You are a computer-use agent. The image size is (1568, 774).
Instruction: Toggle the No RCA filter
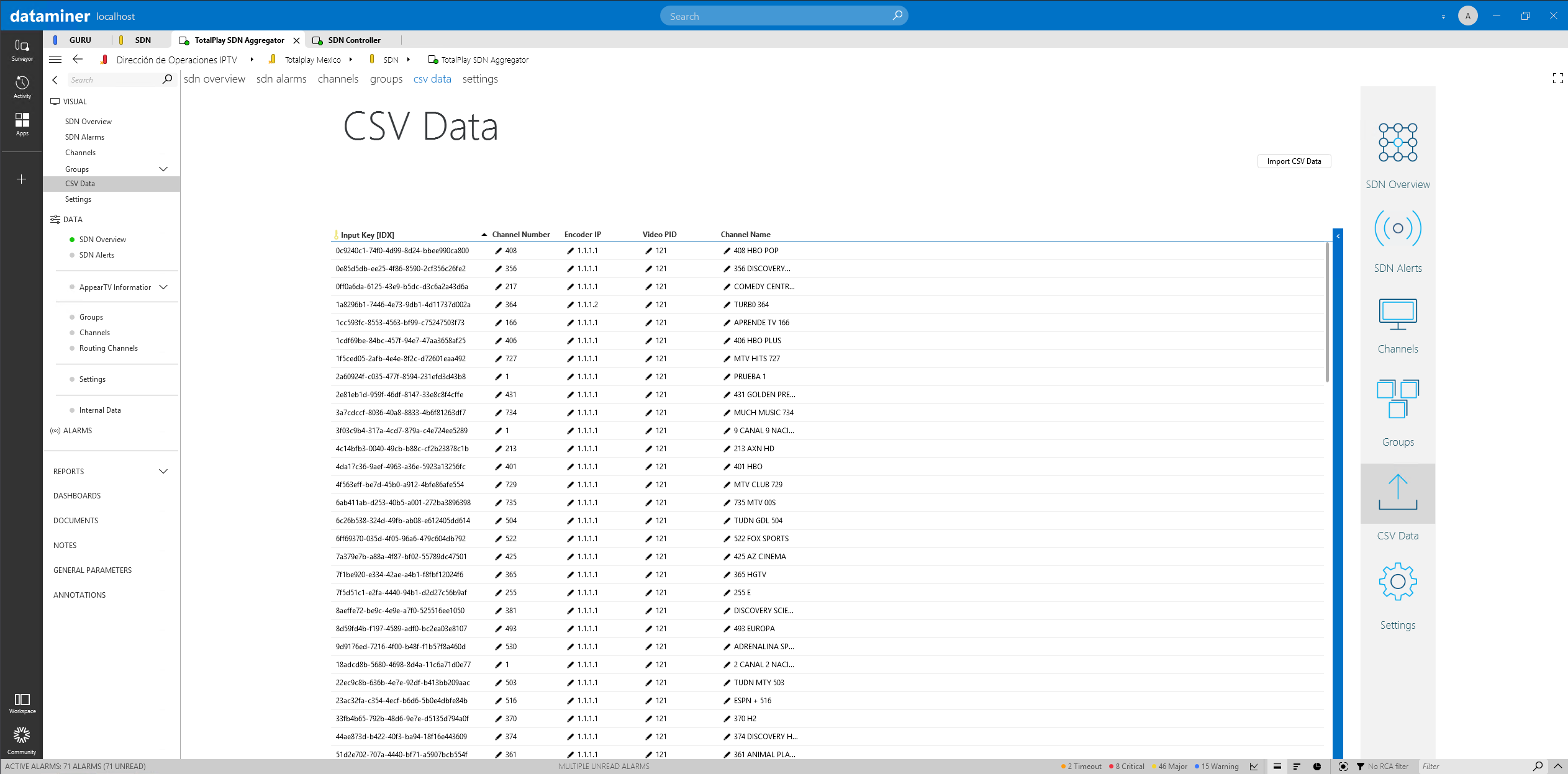[1382, 767]
